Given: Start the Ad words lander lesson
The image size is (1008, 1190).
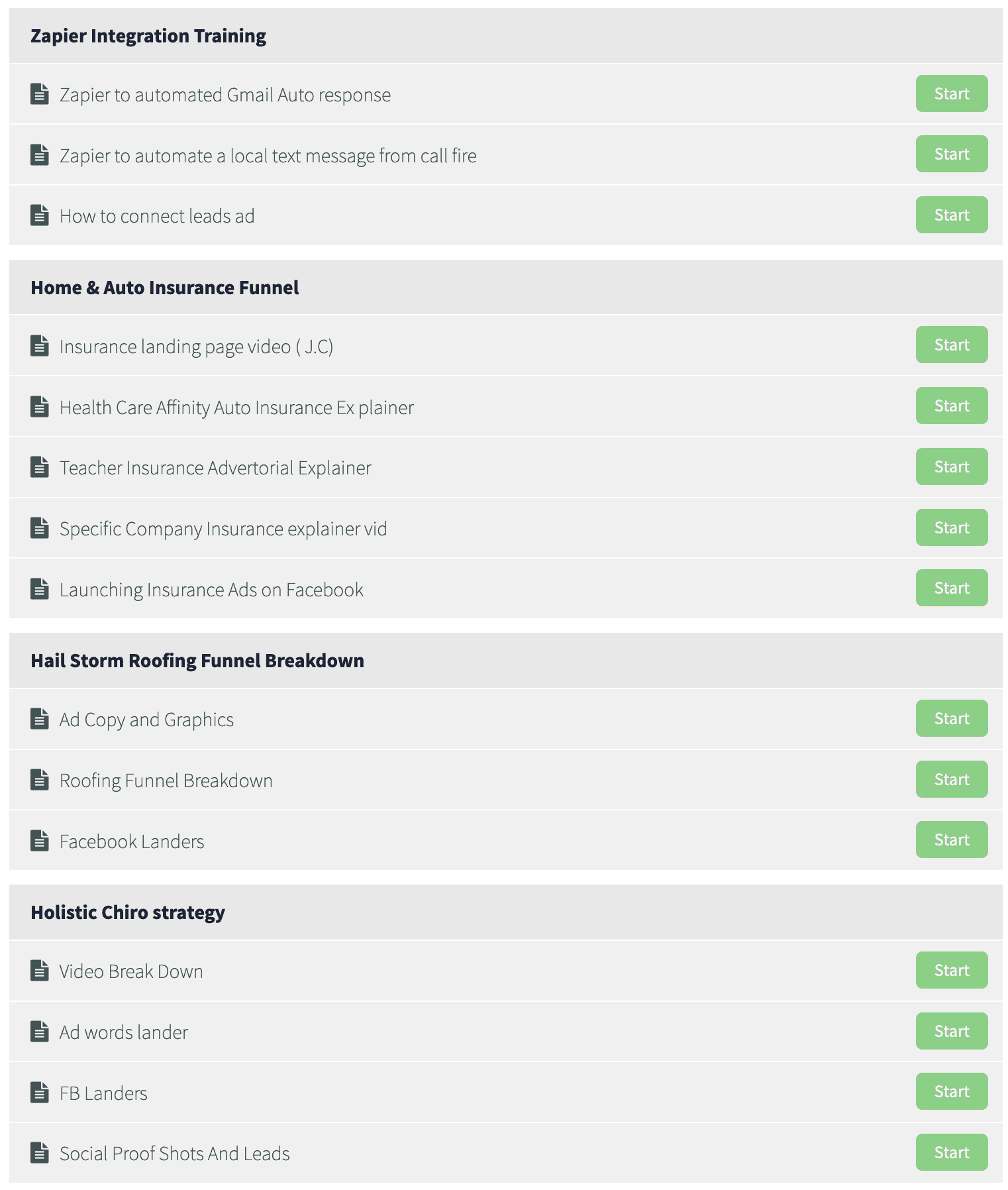Looking at the screenshot, I should click(x=952, y=1031).
